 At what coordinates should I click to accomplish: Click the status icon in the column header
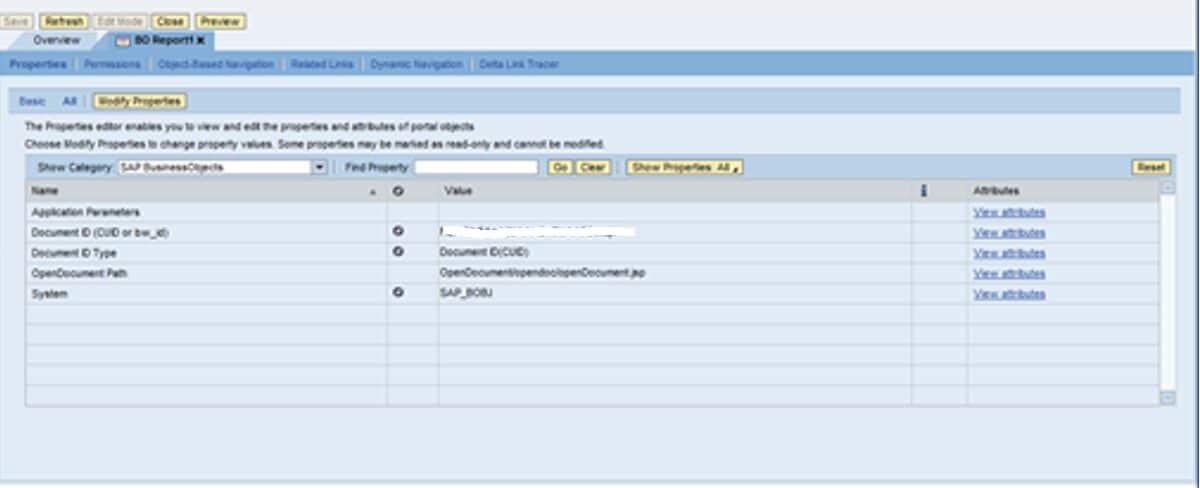click(x=399, y=190)
